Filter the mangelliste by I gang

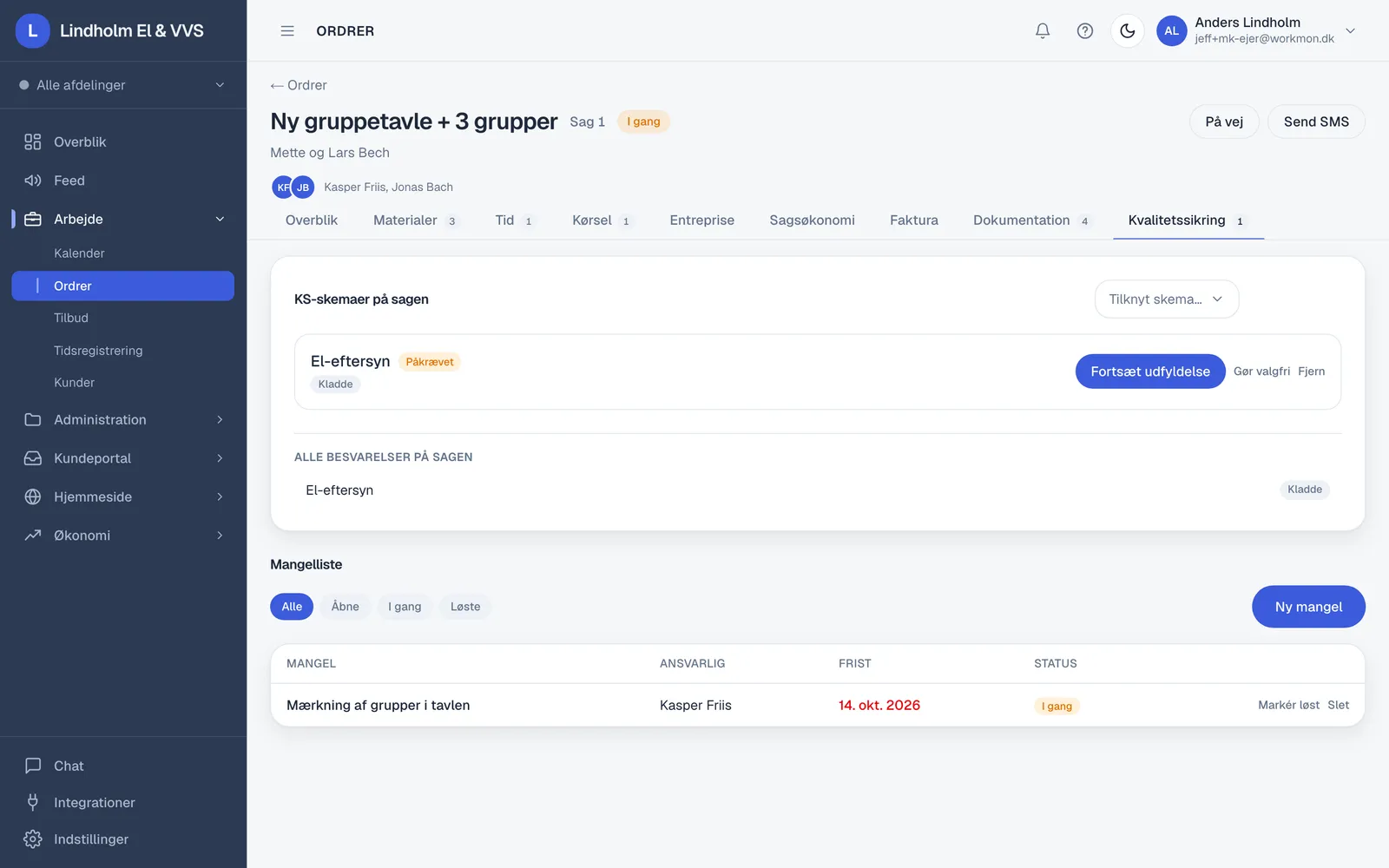pos(405,607)
